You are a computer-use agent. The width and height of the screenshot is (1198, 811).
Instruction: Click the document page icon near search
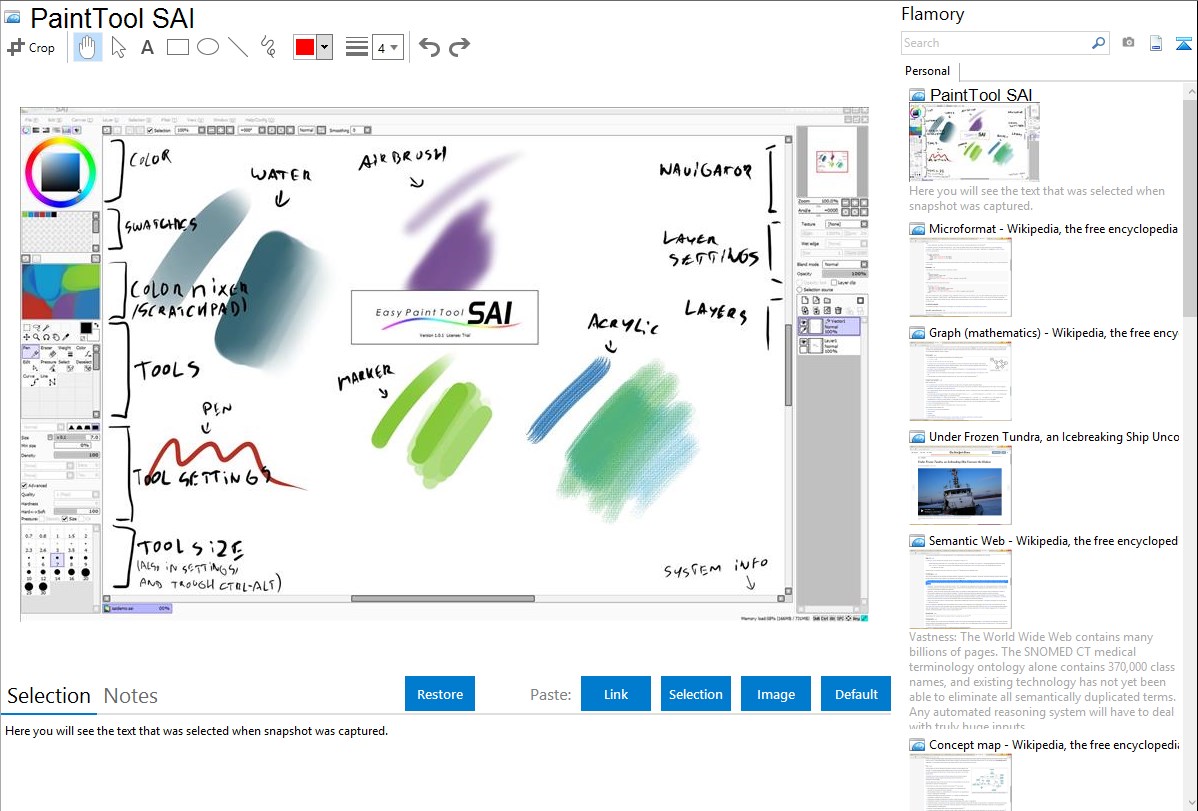pyautogui.click(x=1156, y=43)
